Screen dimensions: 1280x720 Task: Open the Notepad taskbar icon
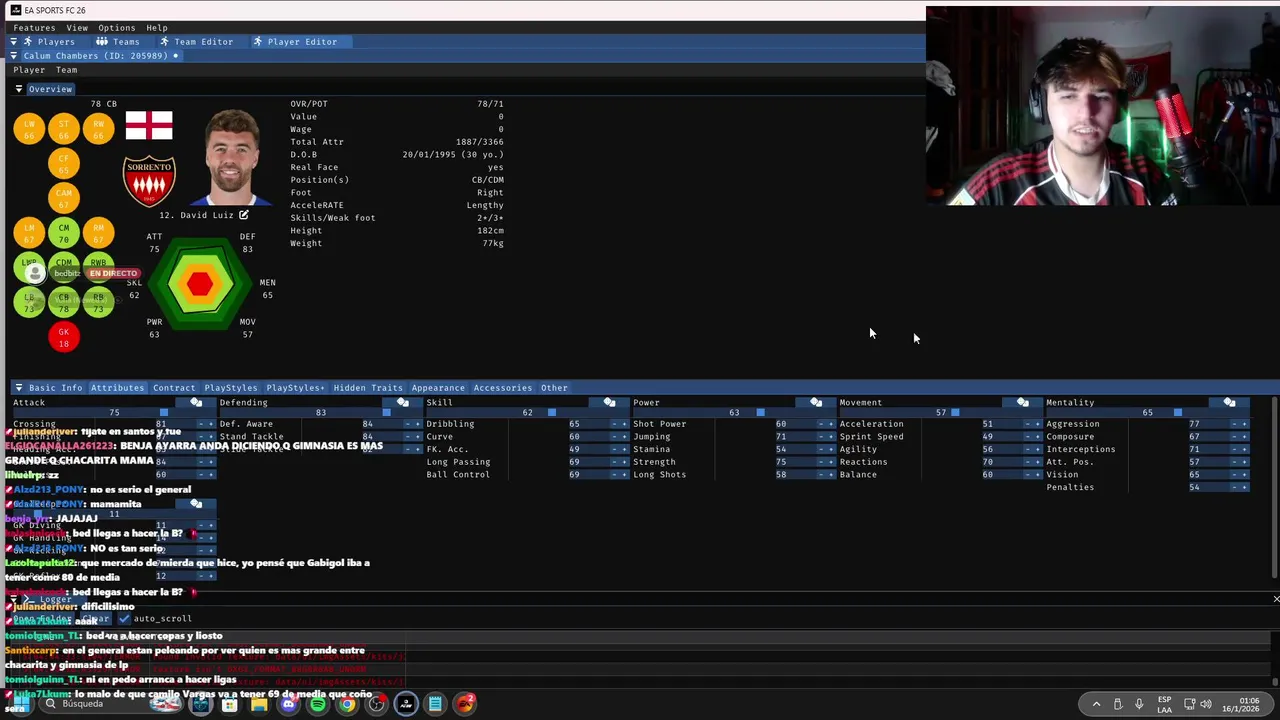click(435, 704)
